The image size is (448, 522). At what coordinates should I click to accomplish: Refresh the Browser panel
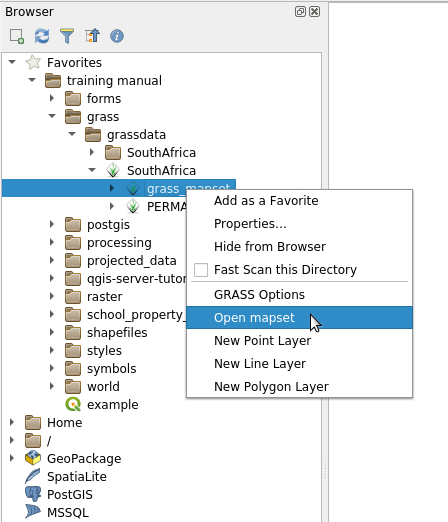point(42,36)
